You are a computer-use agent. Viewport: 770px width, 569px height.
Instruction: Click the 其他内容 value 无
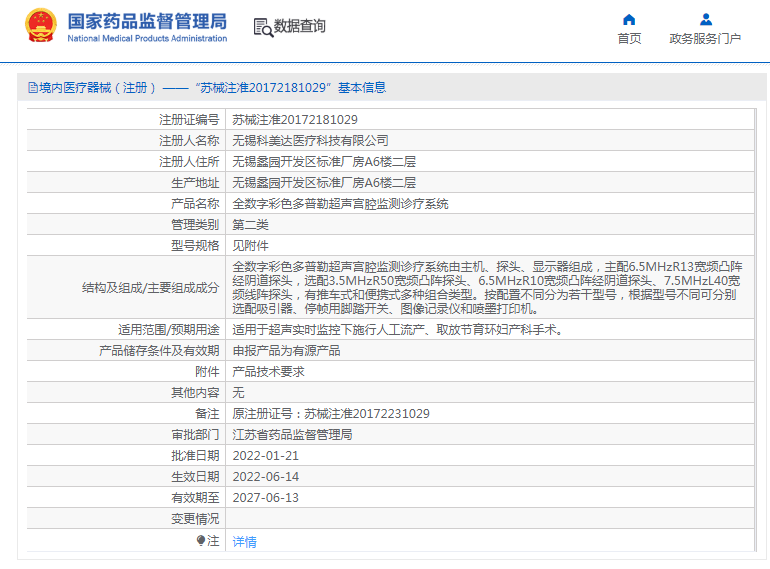(x=238, y=393)
